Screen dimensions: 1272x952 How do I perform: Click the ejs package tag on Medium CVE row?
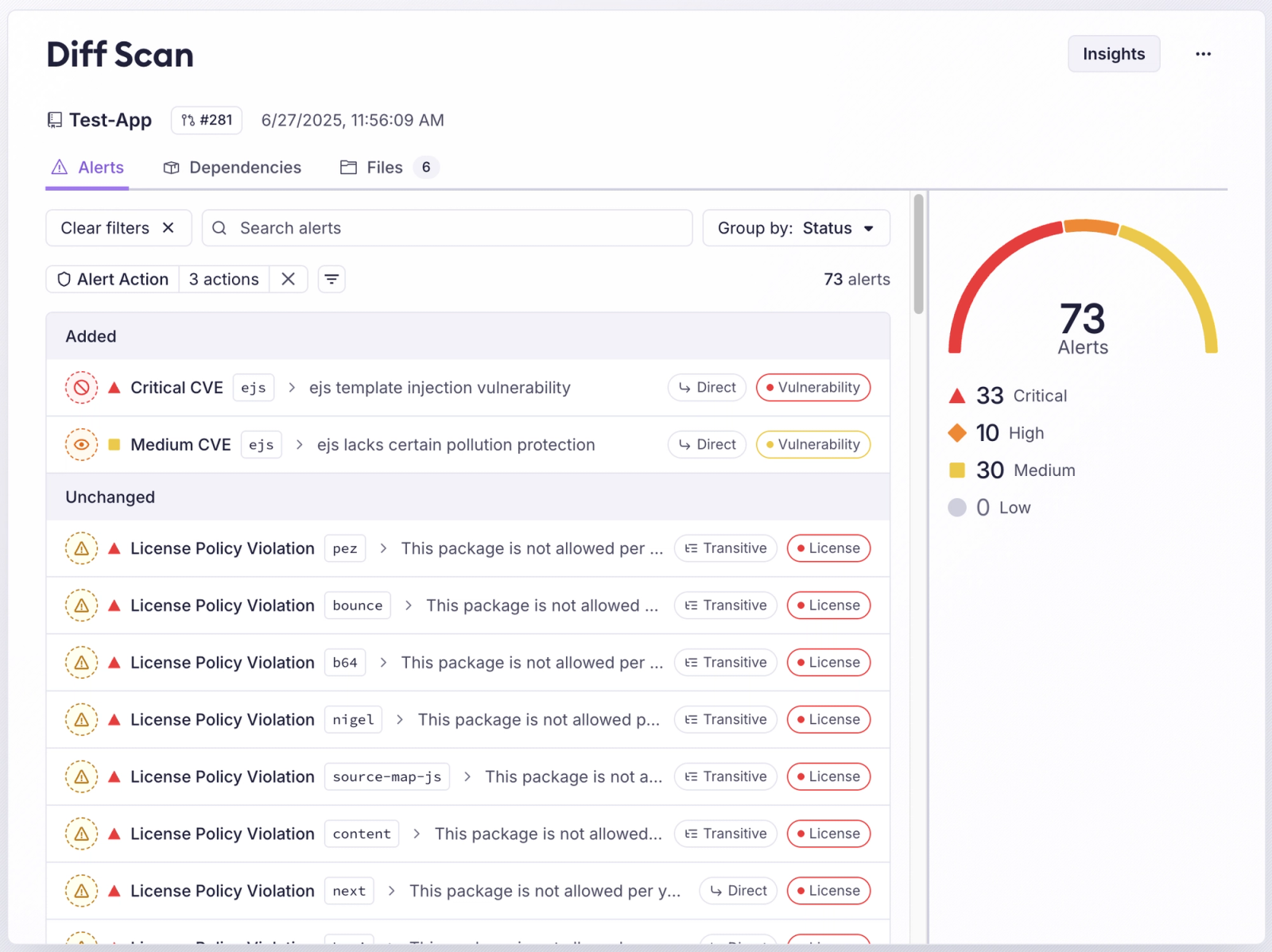(x=262, y=445)
